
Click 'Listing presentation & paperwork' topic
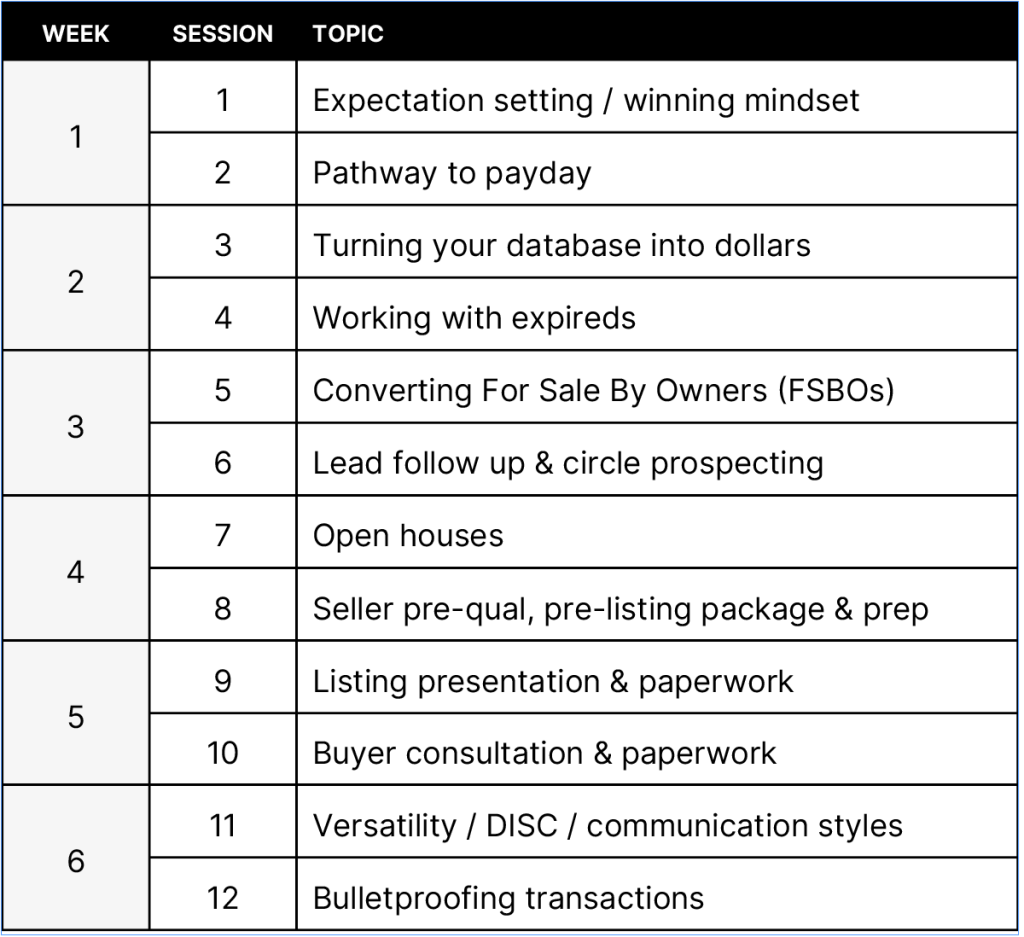[x=553, y=680]
